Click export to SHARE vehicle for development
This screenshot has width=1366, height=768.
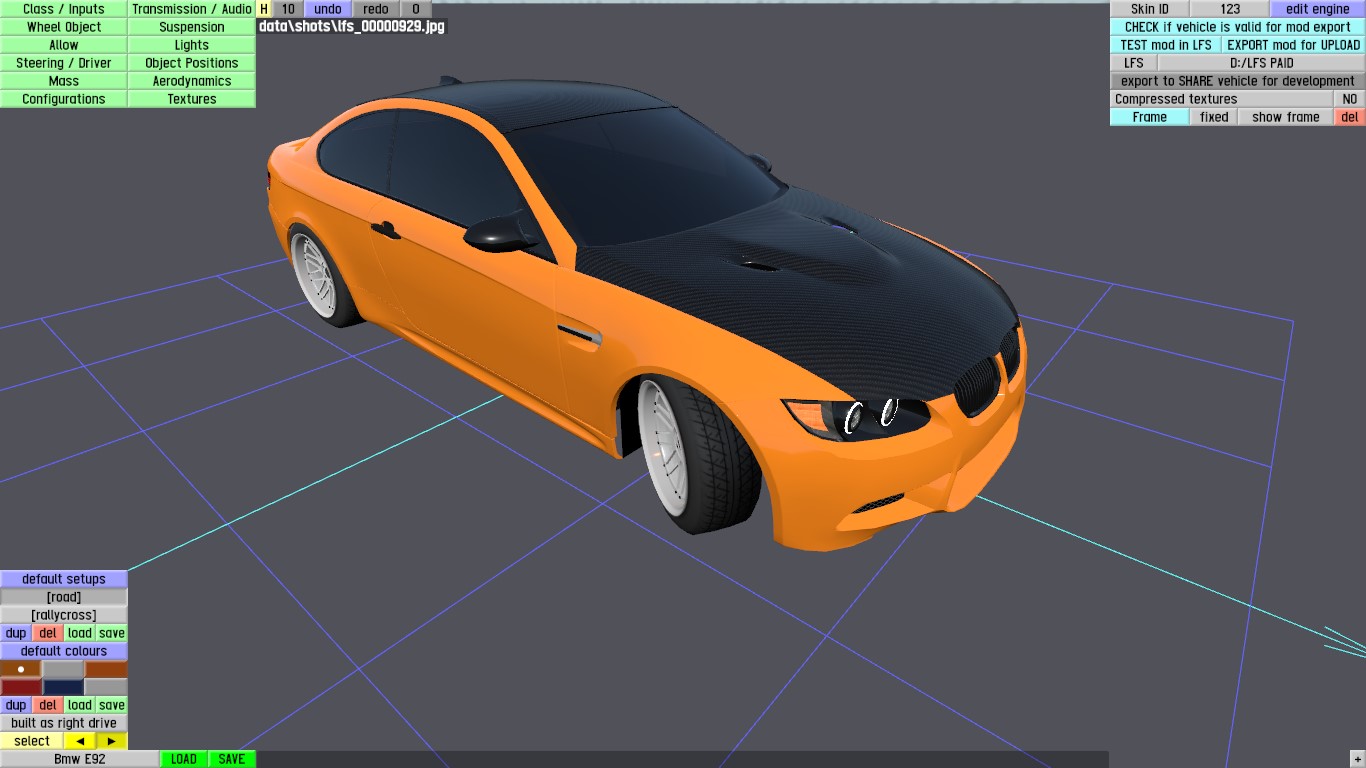(x=1238, y=81)
